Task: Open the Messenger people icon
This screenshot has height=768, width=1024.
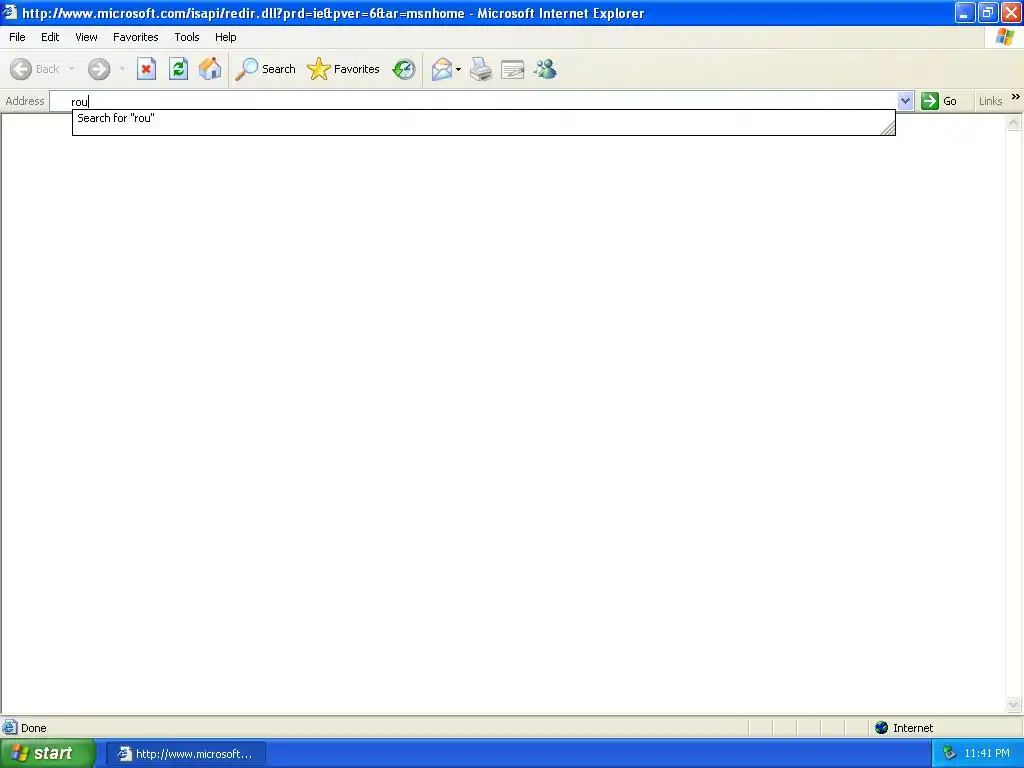Action: pos(545,69)
